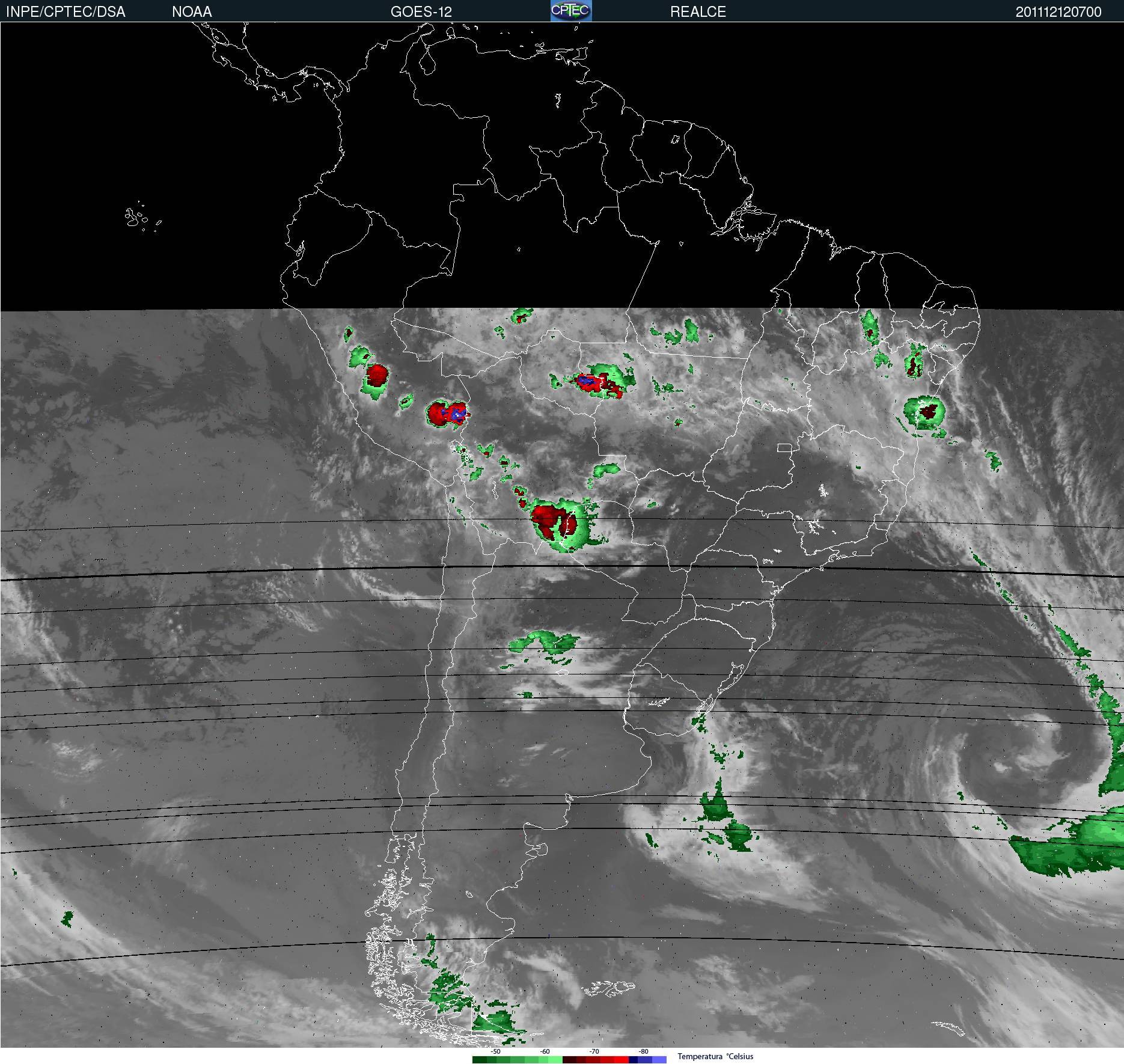Click the -50 legend tick label
This screenshot has height=1064, width=1124.
pos(496,1051)
